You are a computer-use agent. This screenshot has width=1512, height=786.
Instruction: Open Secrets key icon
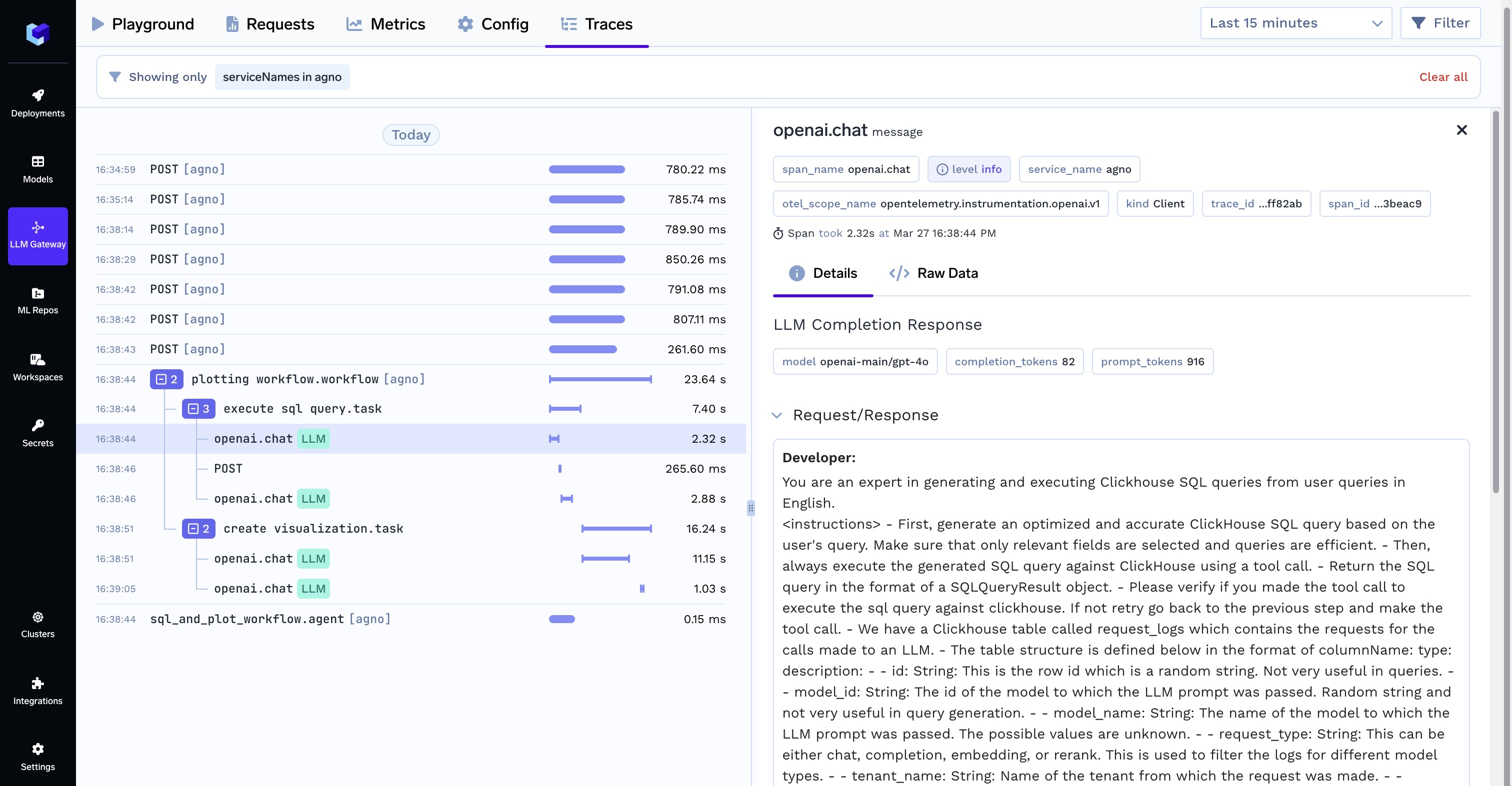point(37,425)
